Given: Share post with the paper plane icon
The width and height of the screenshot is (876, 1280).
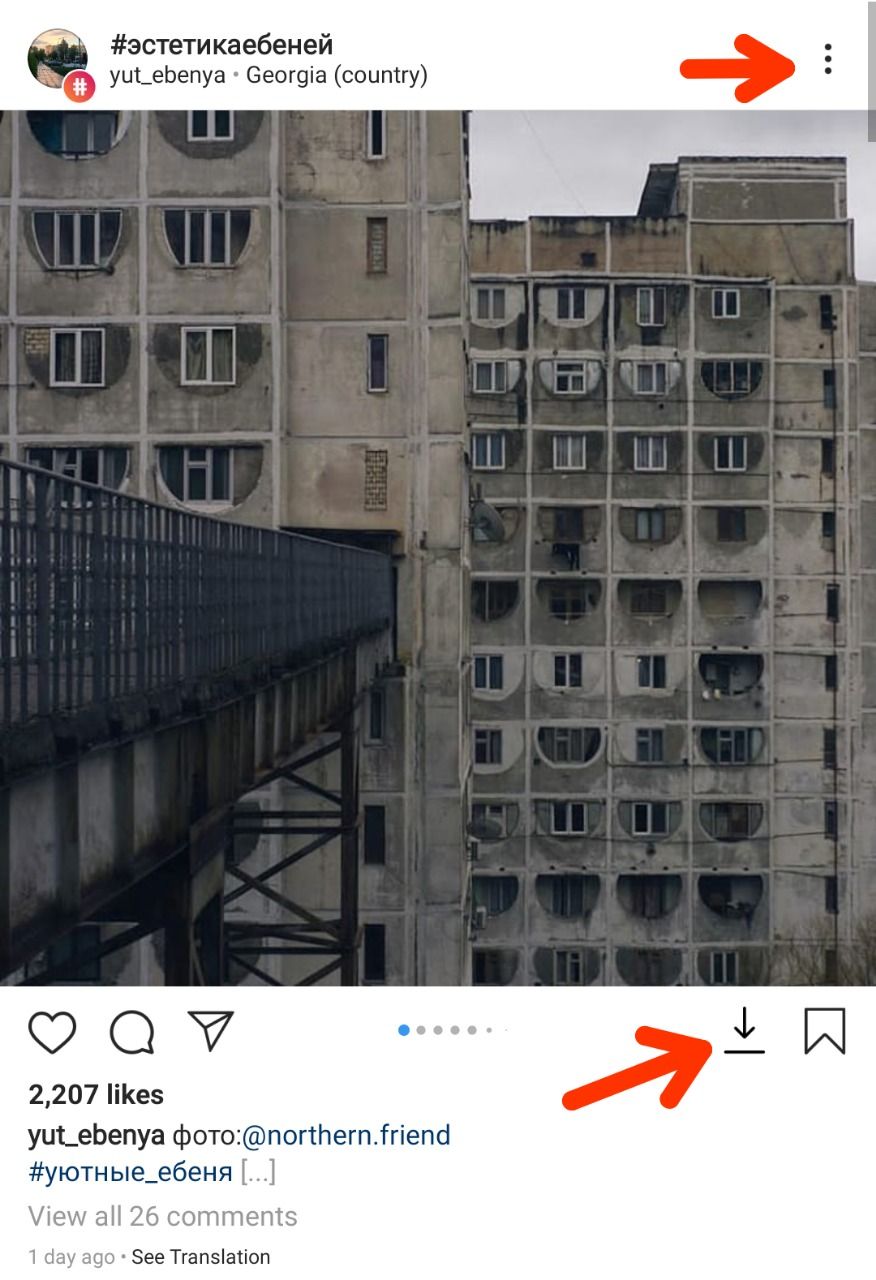Looking at the screenshot, I should (x=211, y=1030).
